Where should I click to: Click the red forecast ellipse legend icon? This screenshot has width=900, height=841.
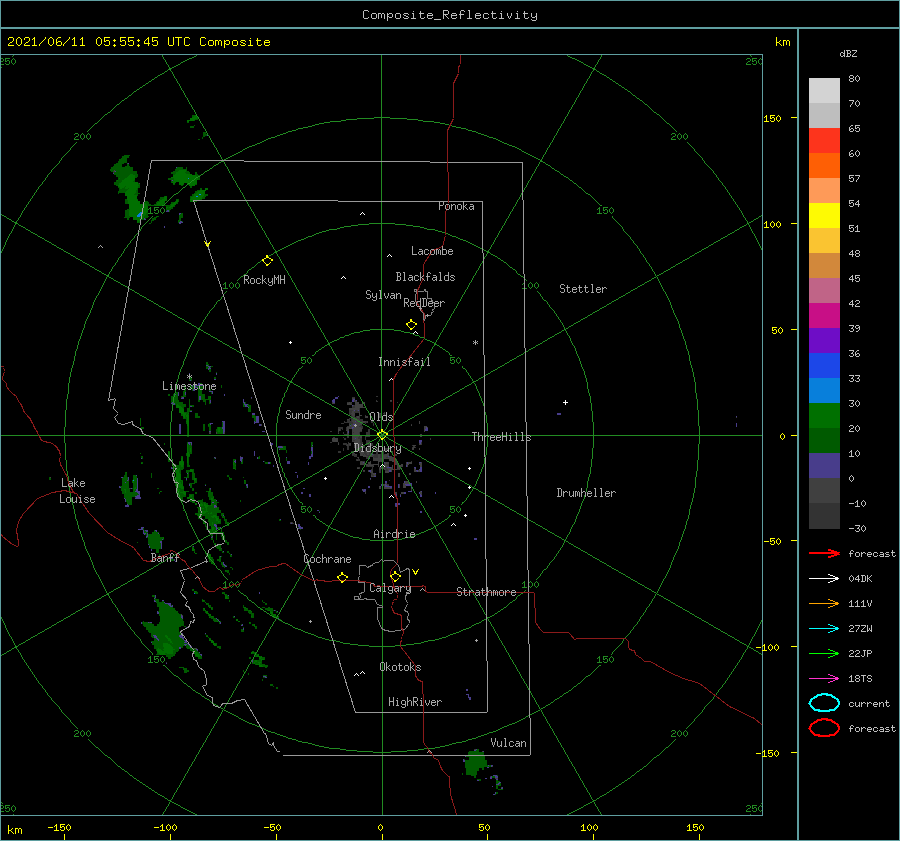[824, 728]
